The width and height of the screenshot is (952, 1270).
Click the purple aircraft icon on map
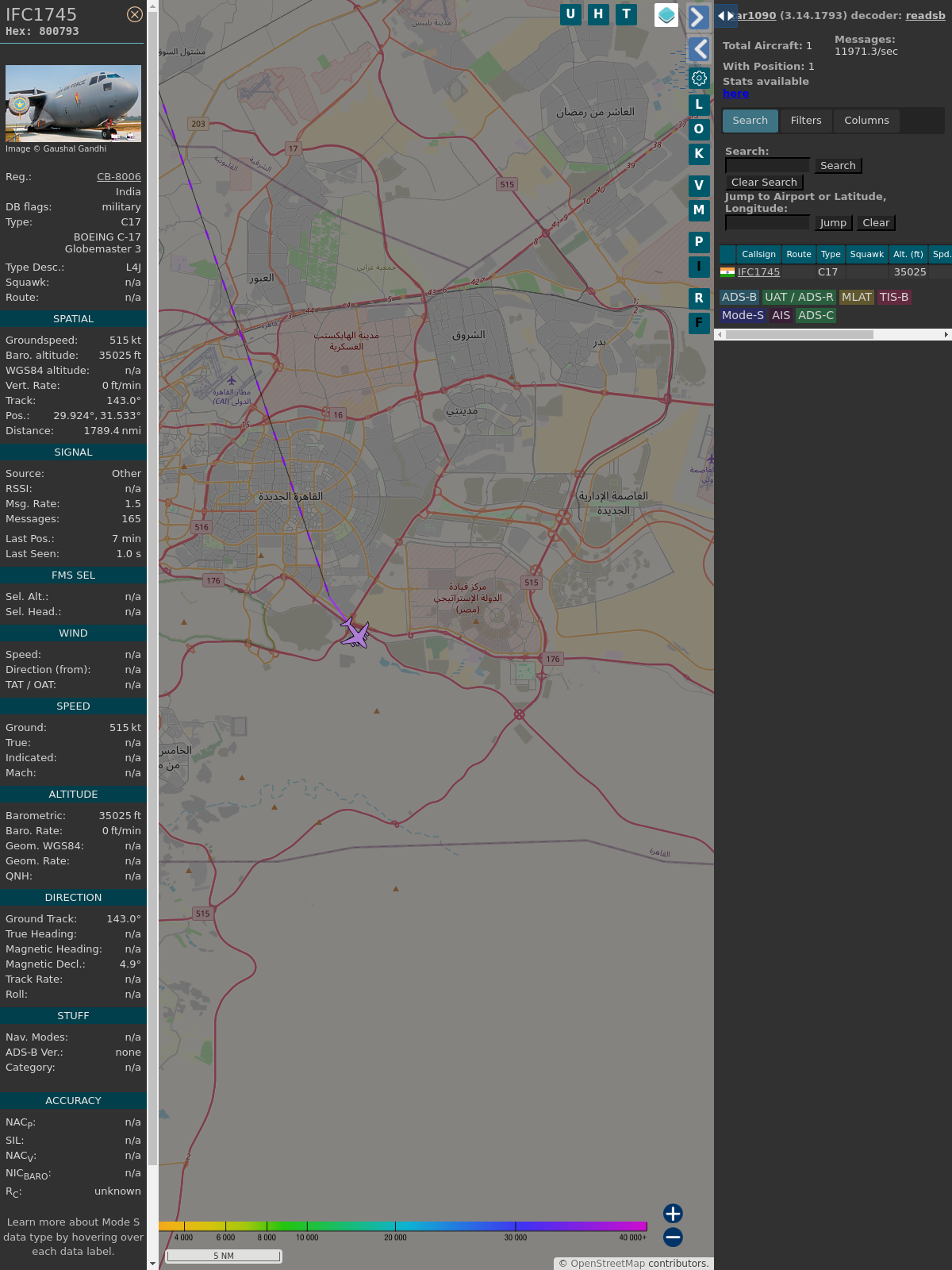tap(355, 633)
